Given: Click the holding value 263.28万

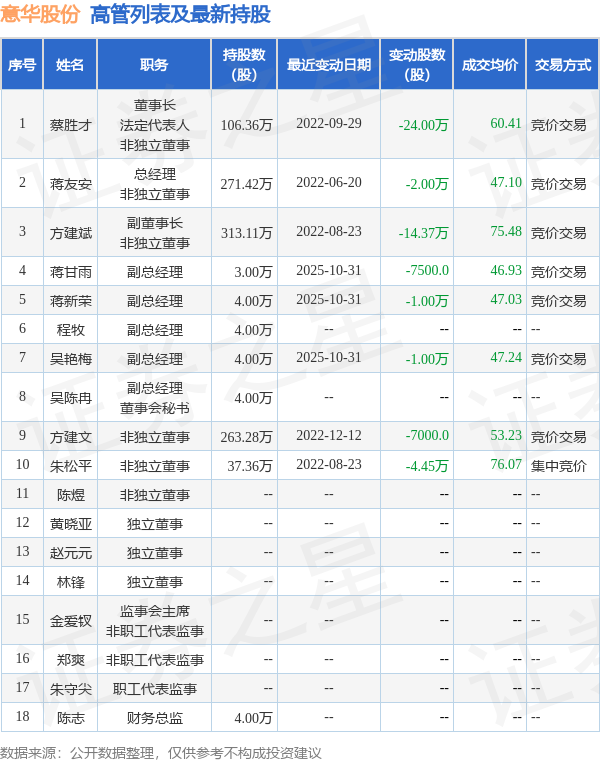Looking at the screenshot, I should [246, 437].
